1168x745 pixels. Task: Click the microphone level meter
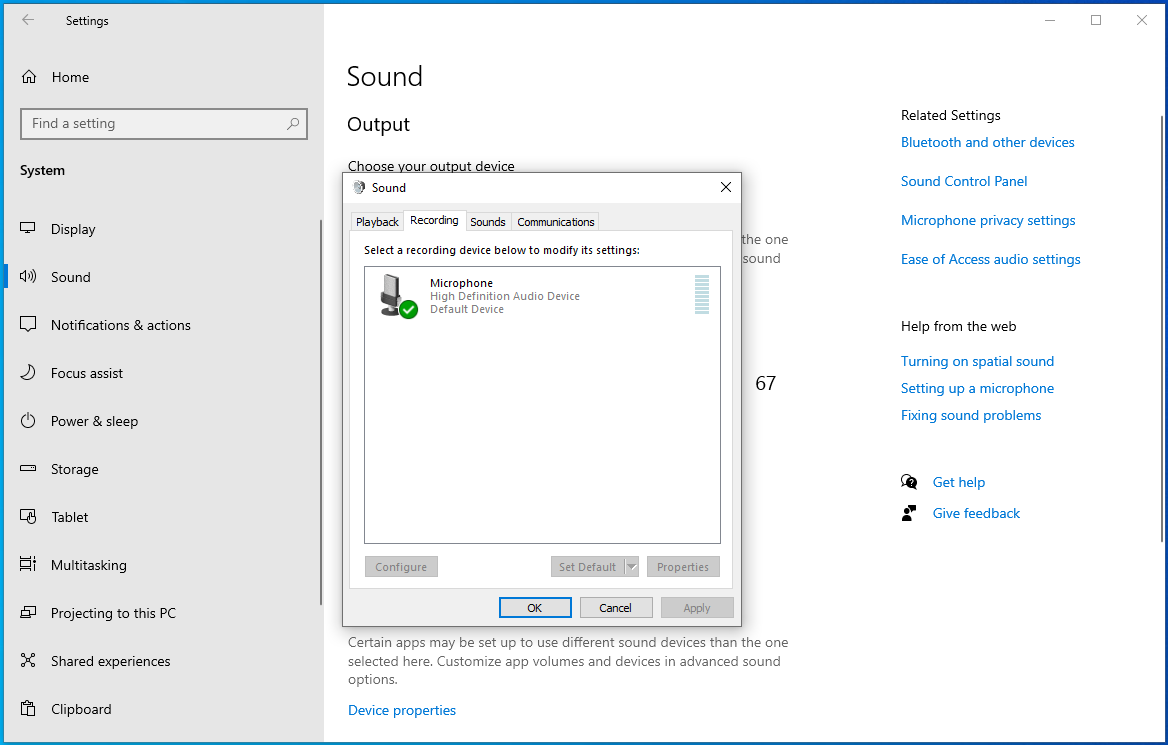(702, 294)
